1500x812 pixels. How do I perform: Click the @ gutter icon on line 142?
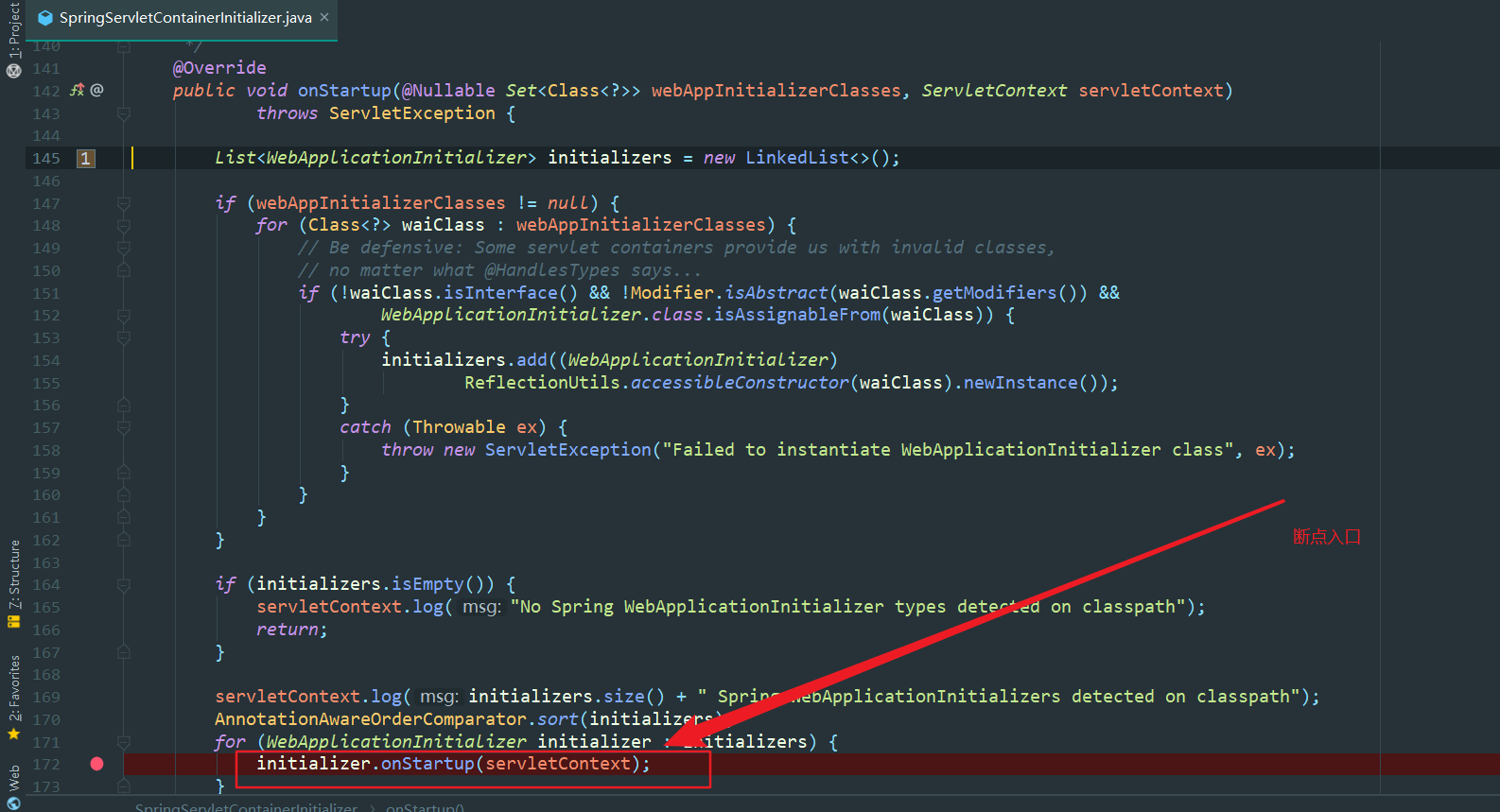click(96, 90)
